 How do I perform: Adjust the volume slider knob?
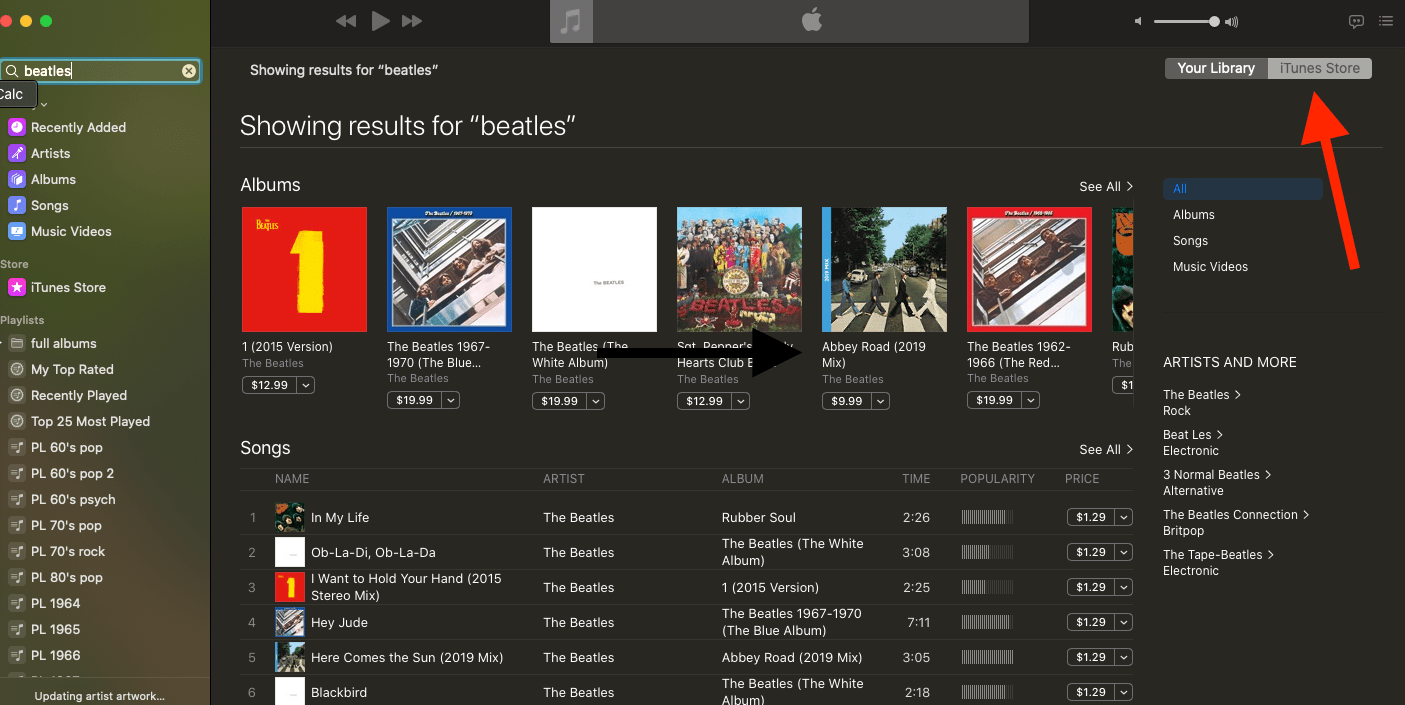1214,21
